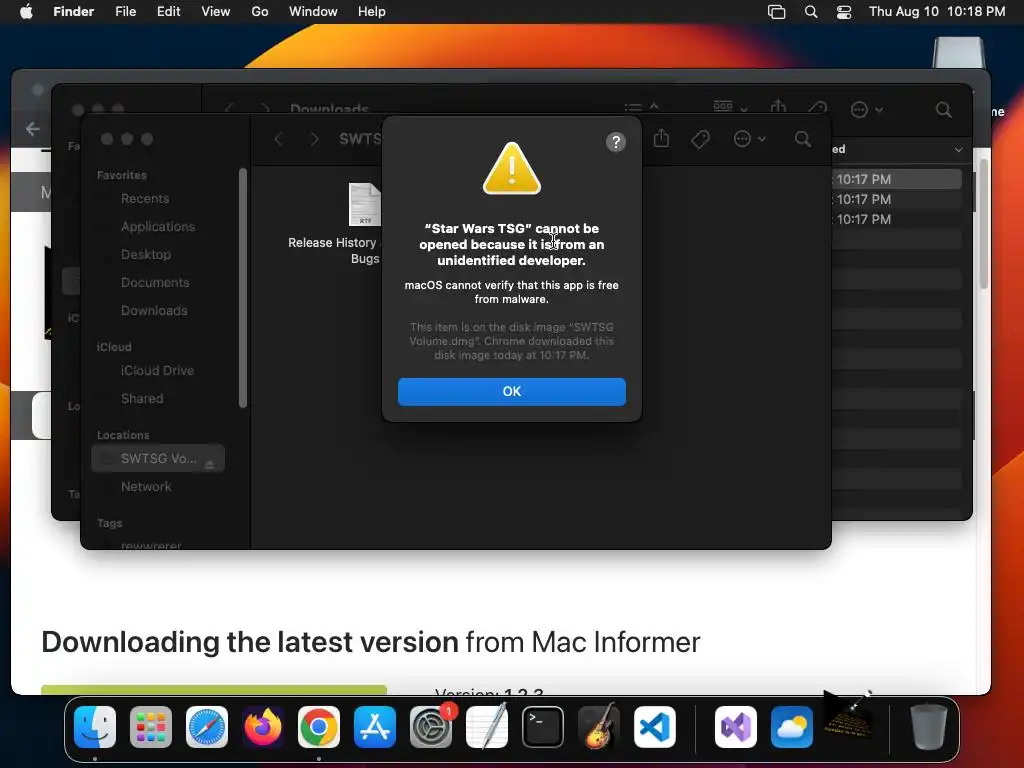The image size is (1024, 768).
Task: Click the Stage Manager icon in the menu bar
Action: coord(776,12)
